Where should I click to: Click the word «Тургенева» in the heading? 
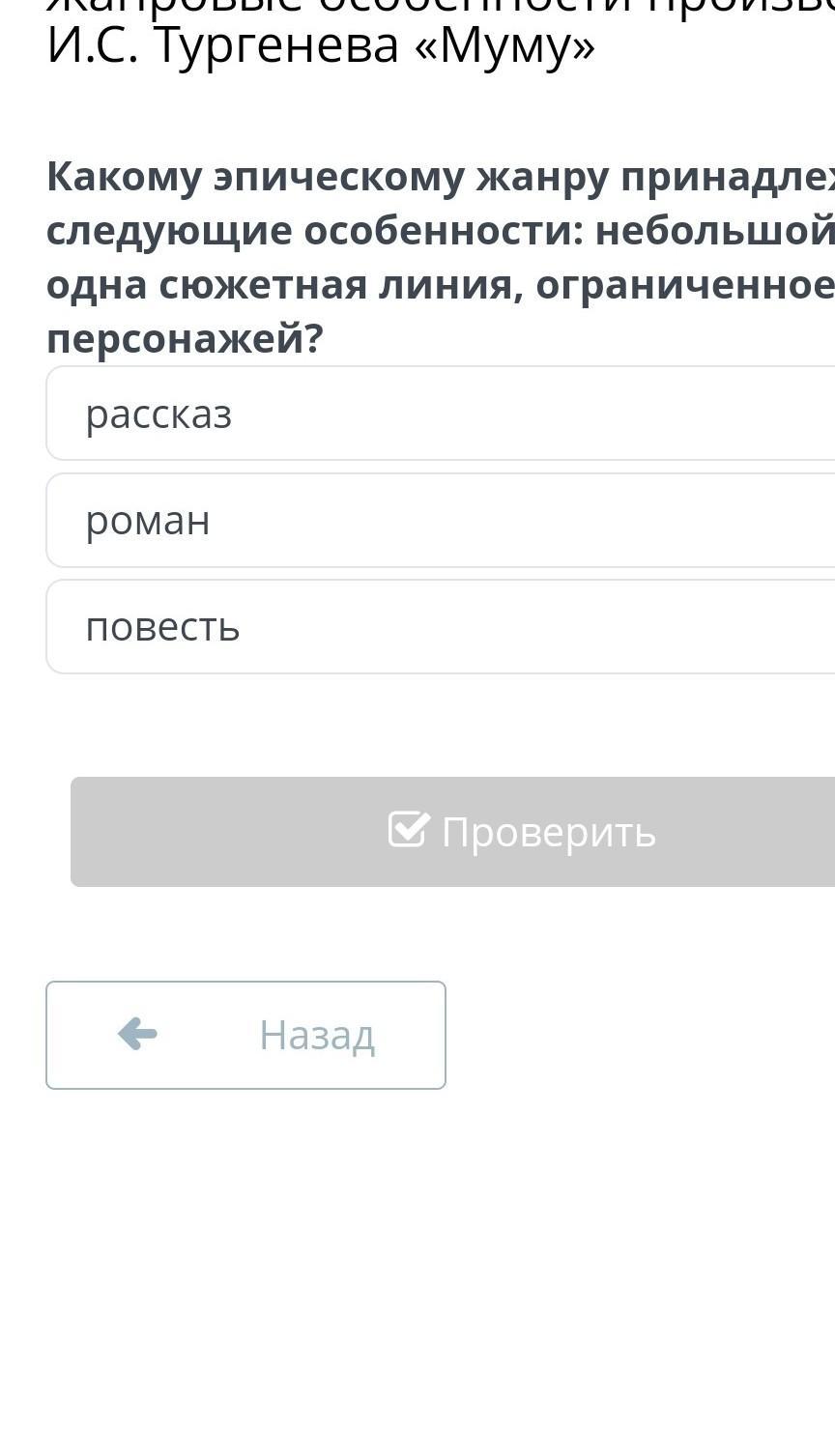point(275,45)
